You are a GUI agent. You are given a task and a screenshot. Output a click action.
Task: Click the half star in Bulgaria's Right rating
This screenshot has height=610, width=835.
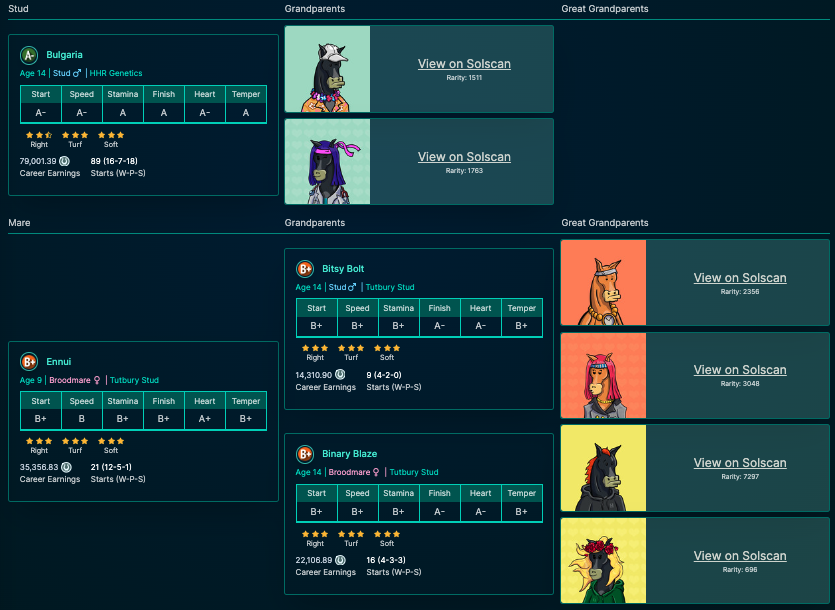point(47,135)
